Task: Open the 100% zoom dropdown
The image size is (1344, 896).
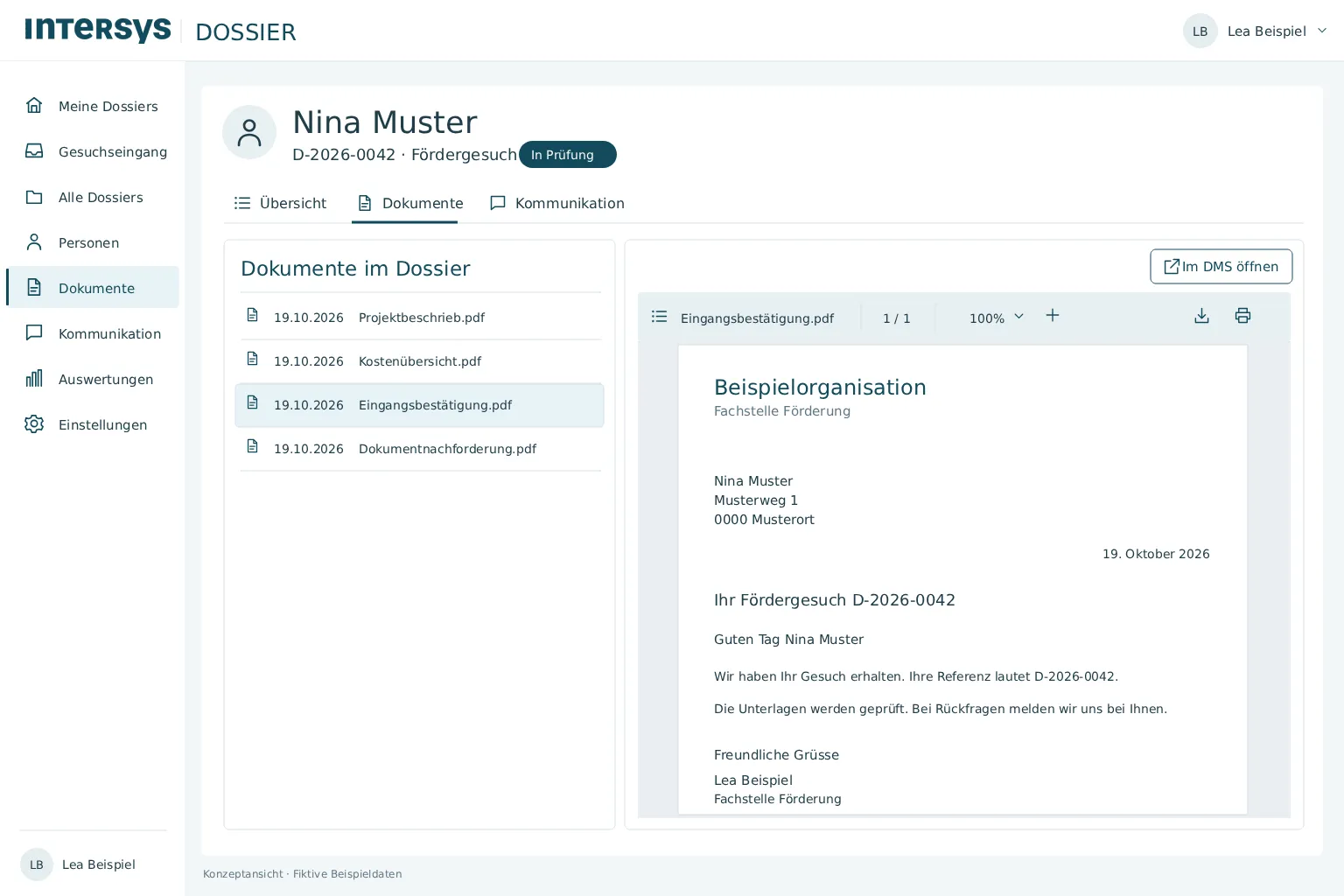Action: click(x=997, y=318)
